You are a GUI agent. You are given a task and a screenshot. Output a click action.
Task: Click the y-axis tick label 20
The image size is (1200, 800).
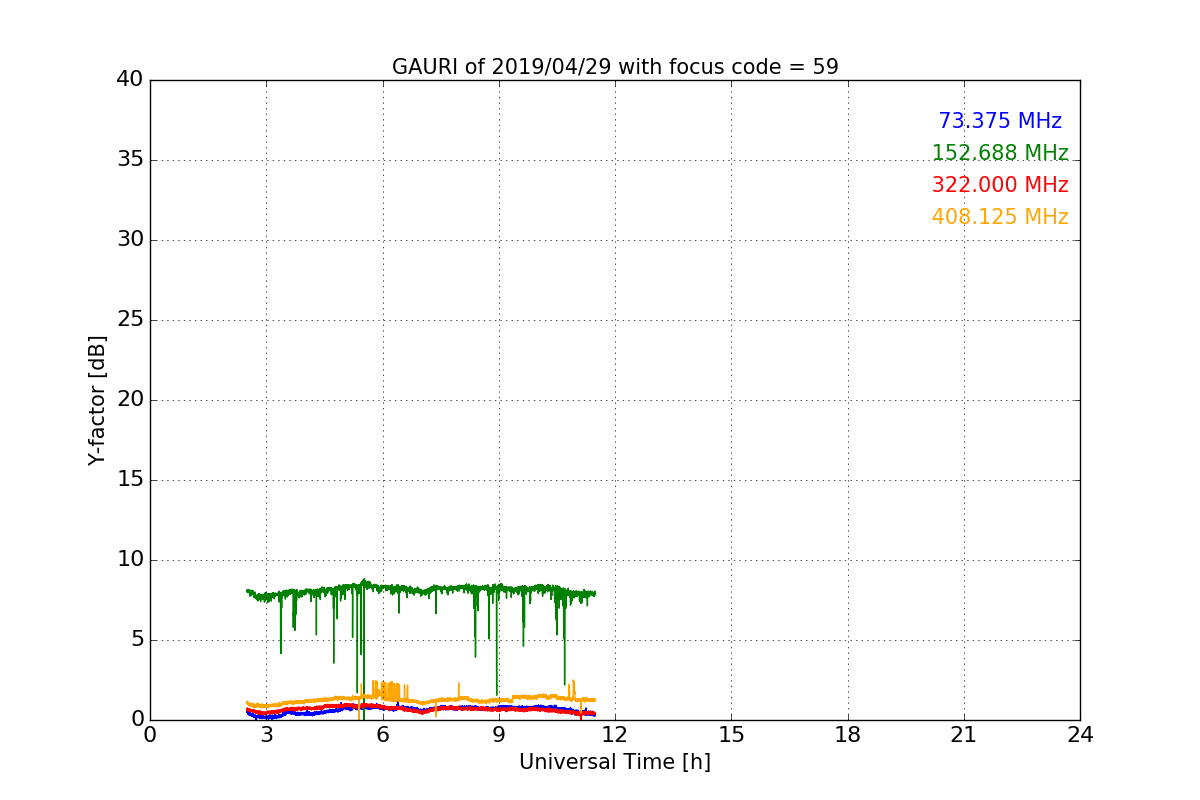(130, 400)
